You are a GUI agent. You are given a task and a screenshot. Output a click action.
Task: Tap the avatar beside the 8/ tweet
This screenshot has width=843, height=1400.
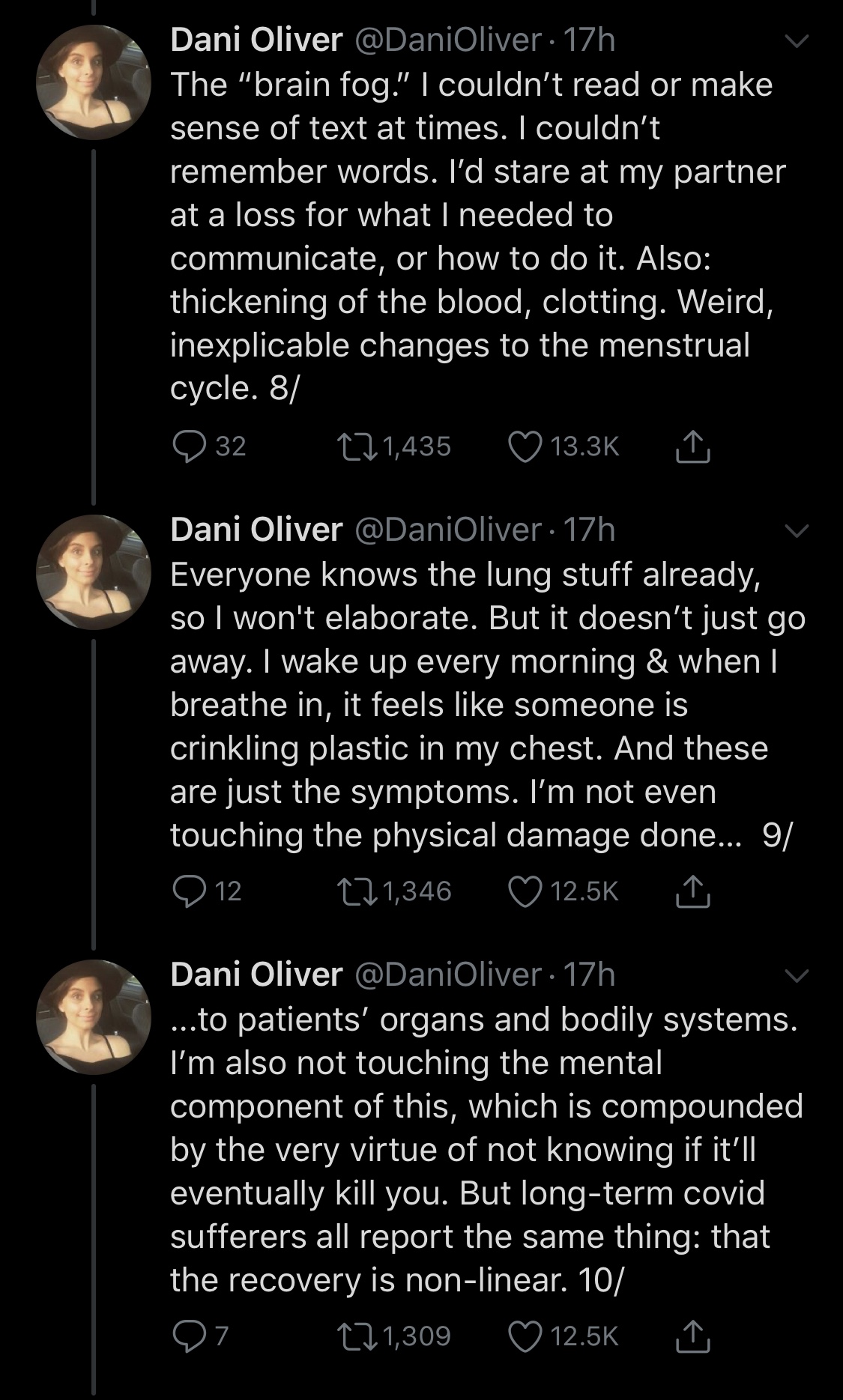point(94,82)
